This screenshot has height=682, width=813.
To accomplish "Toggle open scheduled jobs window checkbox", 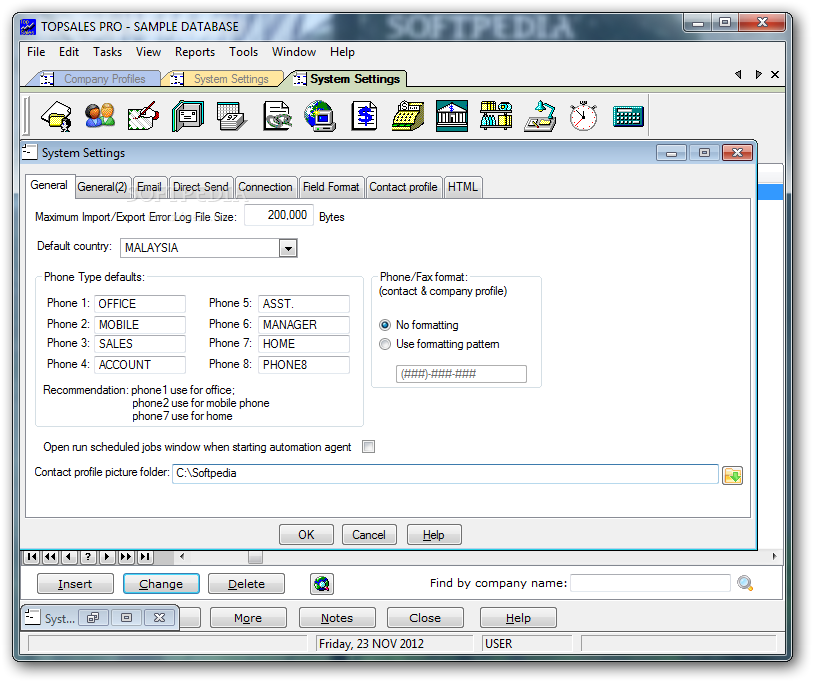I will (368, 447).
